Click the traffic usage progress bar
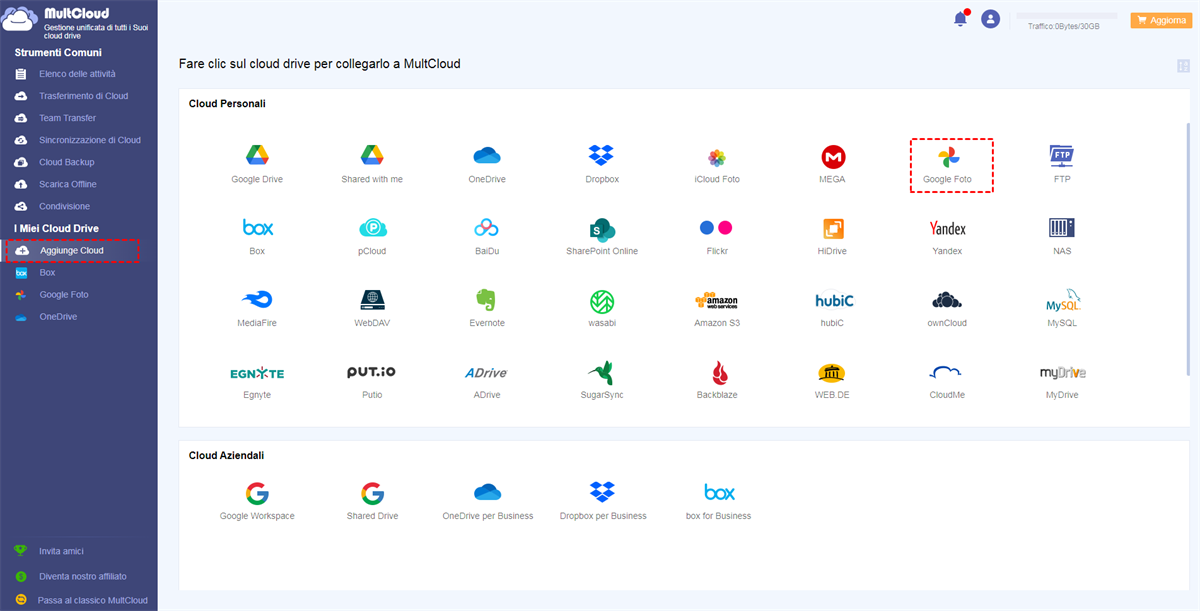1200x611 pixels. click(1066, 16)
